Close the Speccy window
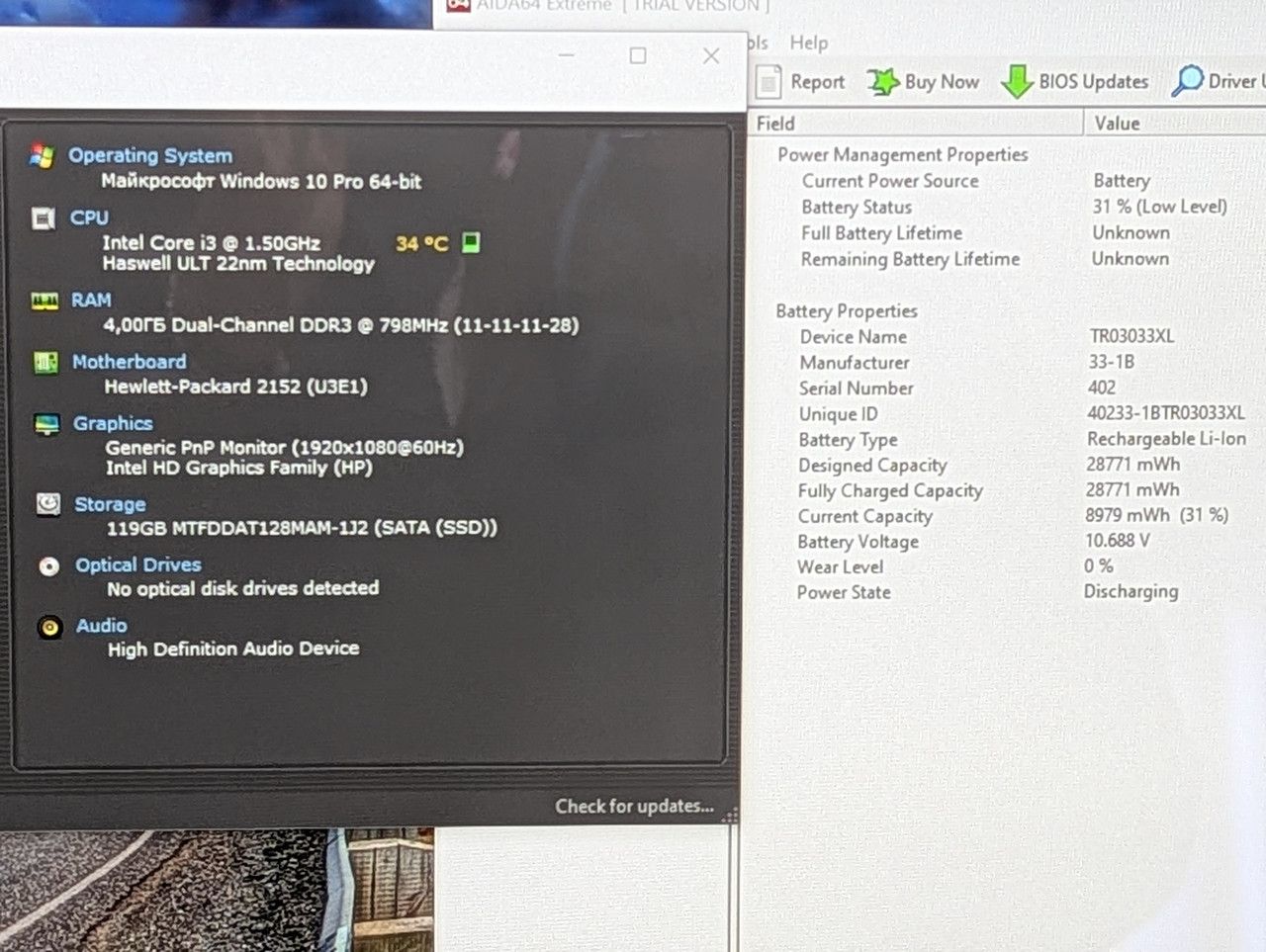 pyautogui.click(x=711, y=55)
